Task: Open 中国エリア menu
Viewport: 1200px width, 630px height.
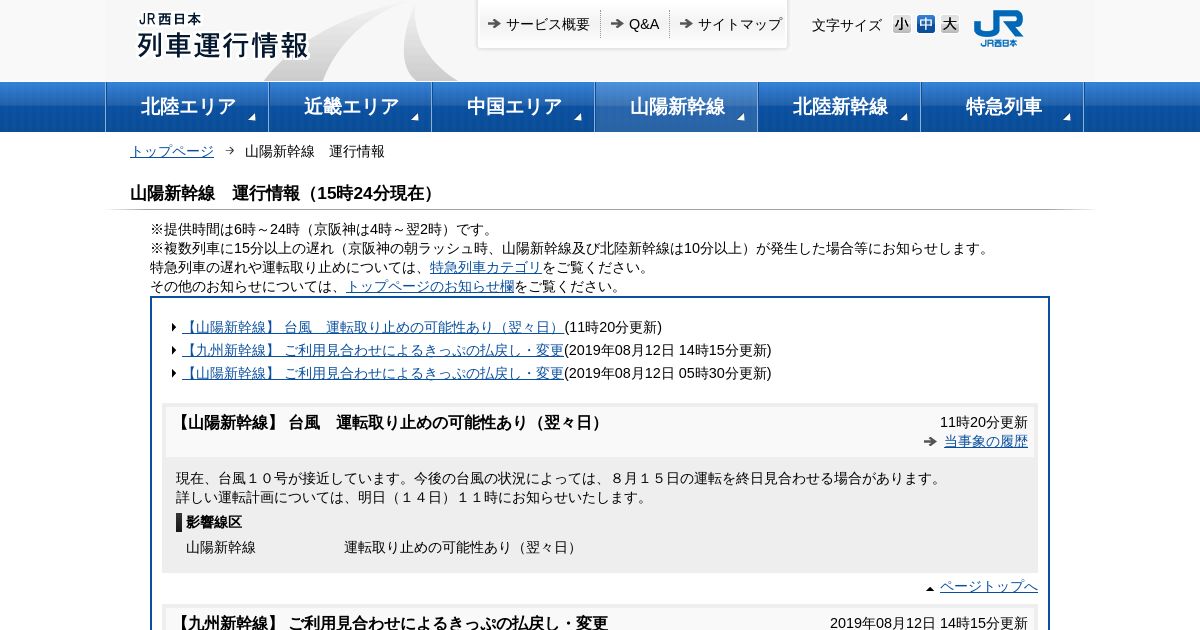Action: point(513,107)
